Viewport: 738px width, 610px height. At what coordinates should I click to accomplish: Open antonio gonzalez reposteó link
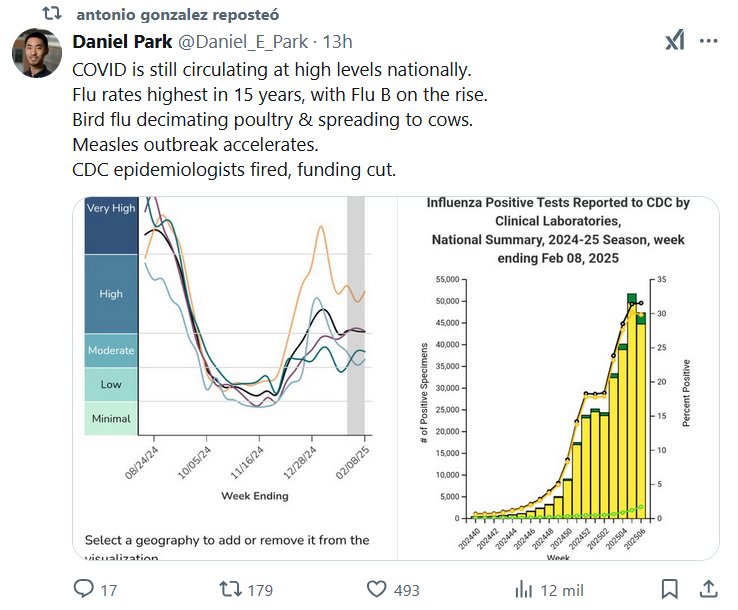pos(177,15)
